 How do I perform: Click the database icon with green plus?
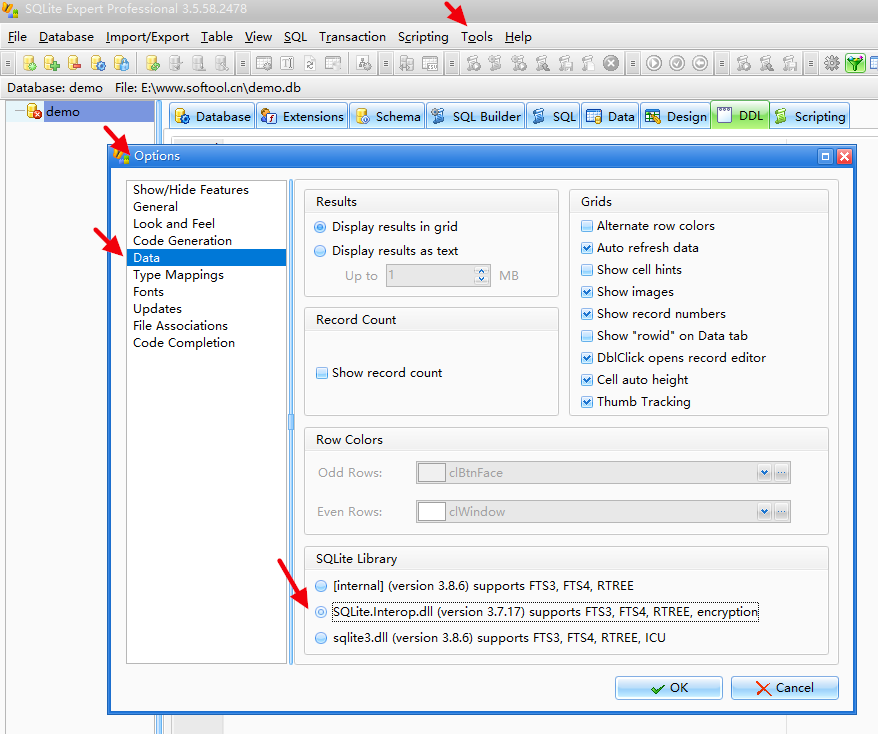(52, 63)
